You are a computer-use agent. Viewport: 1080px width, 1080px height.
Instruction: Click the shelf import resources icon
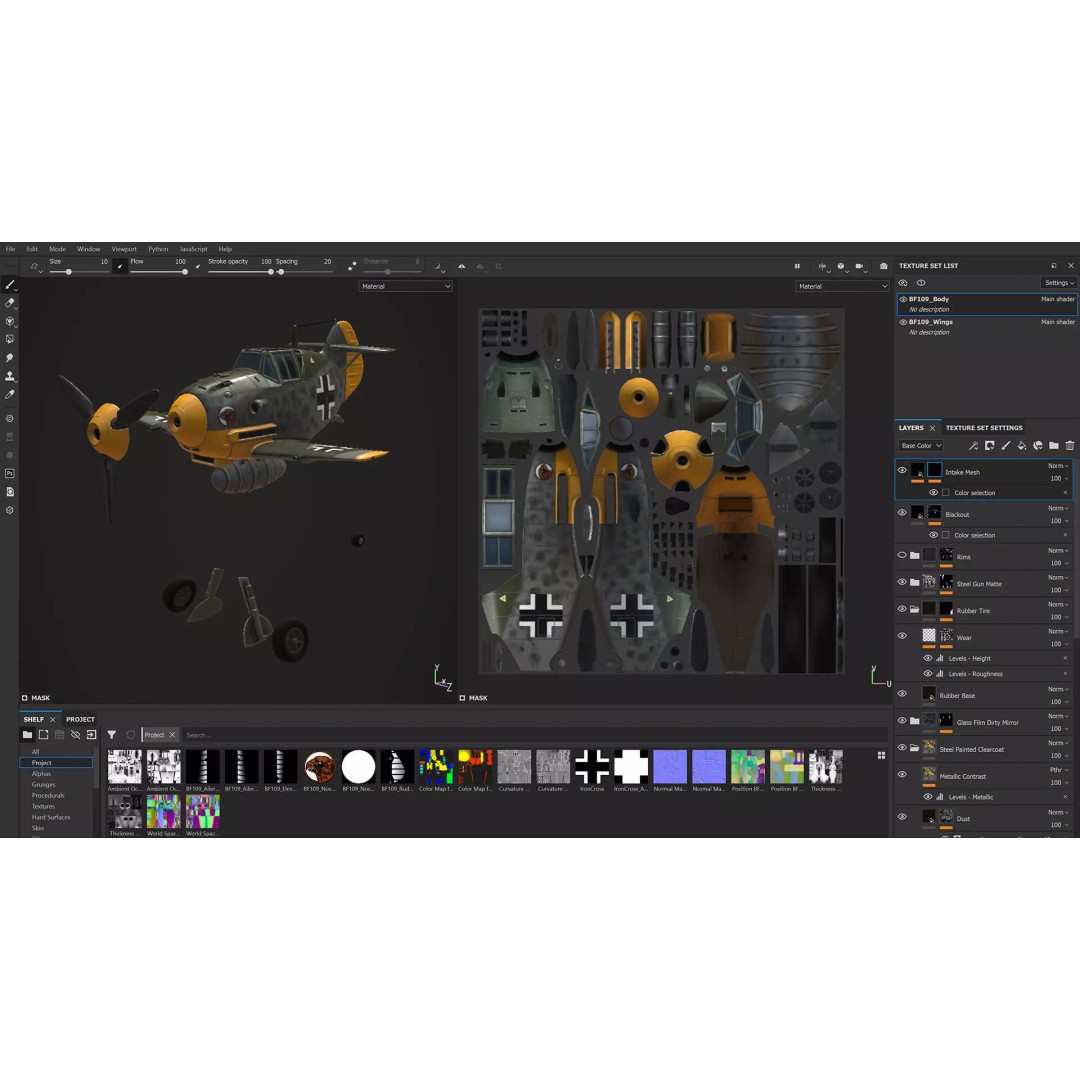(x=92, y=735)
